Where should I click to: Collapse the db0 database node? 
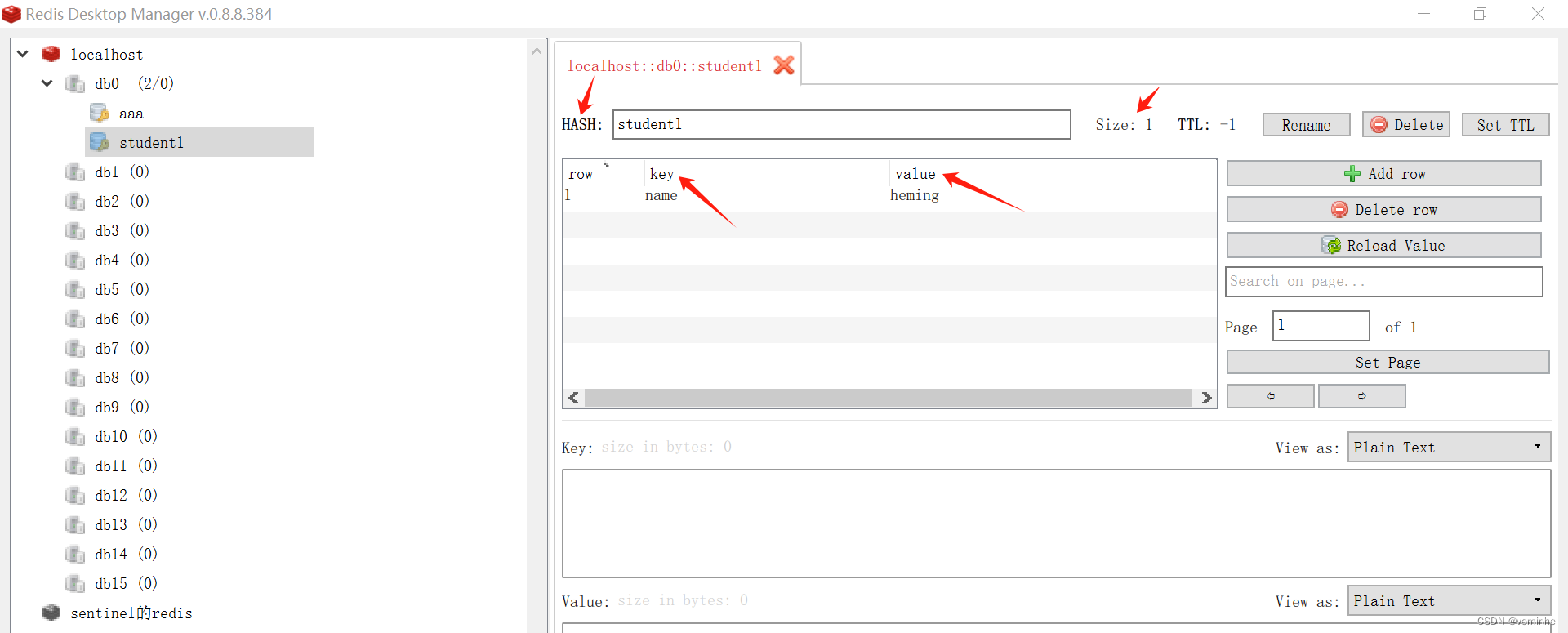(47, 83)
